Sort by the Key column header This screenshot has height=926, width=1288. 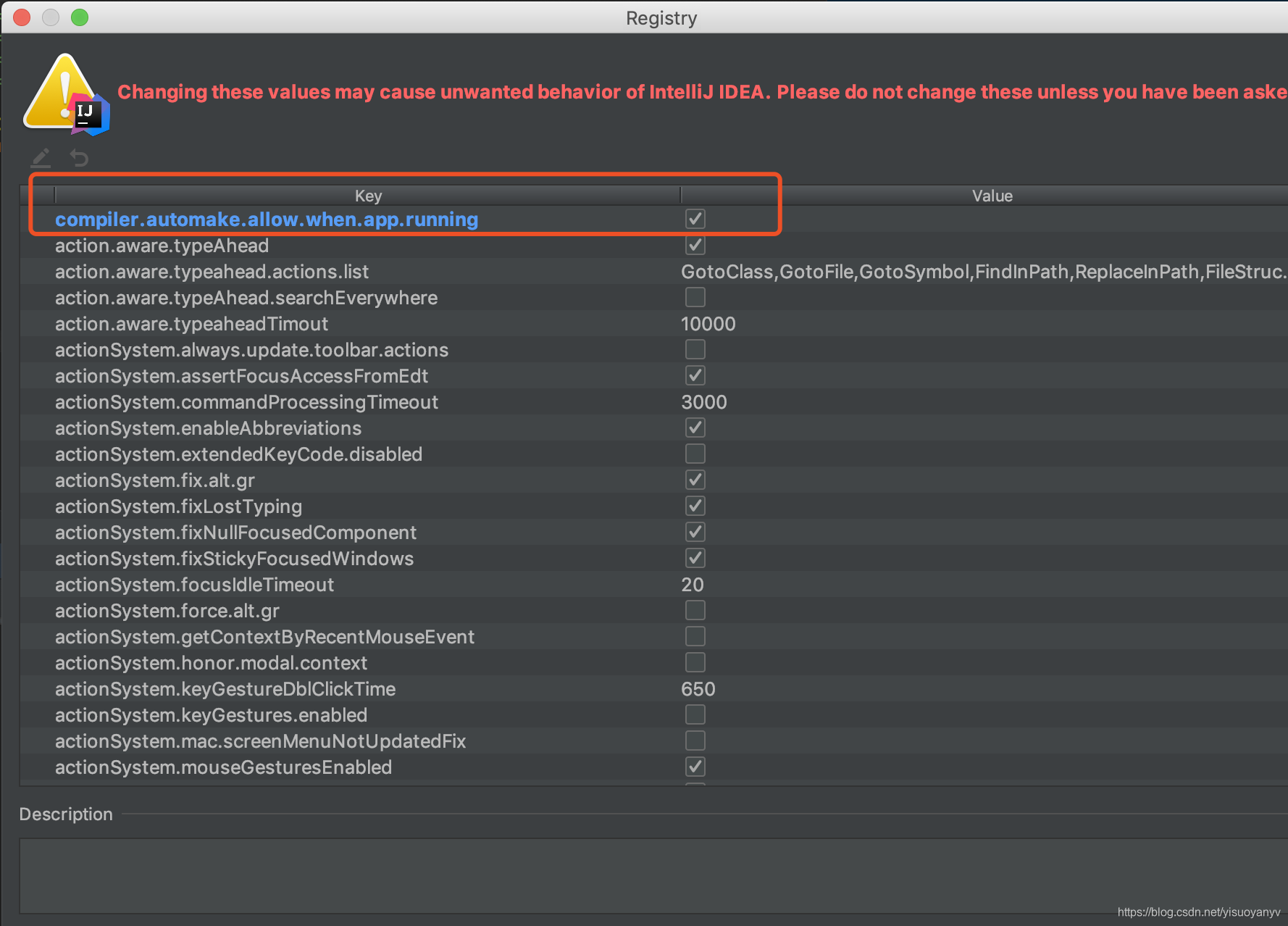point(368,196)
